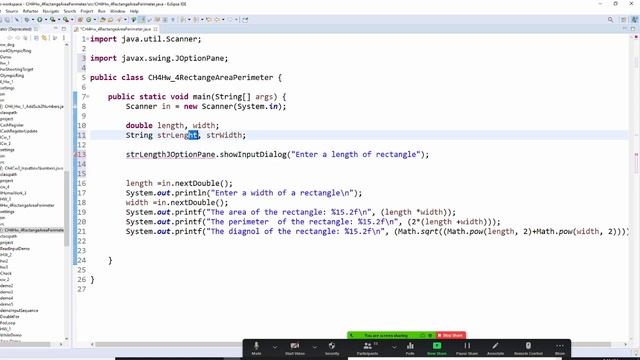Select OlympicRing project in navigator
The width and height of the screenshot is (640, 360).
(x=12, y=76)
